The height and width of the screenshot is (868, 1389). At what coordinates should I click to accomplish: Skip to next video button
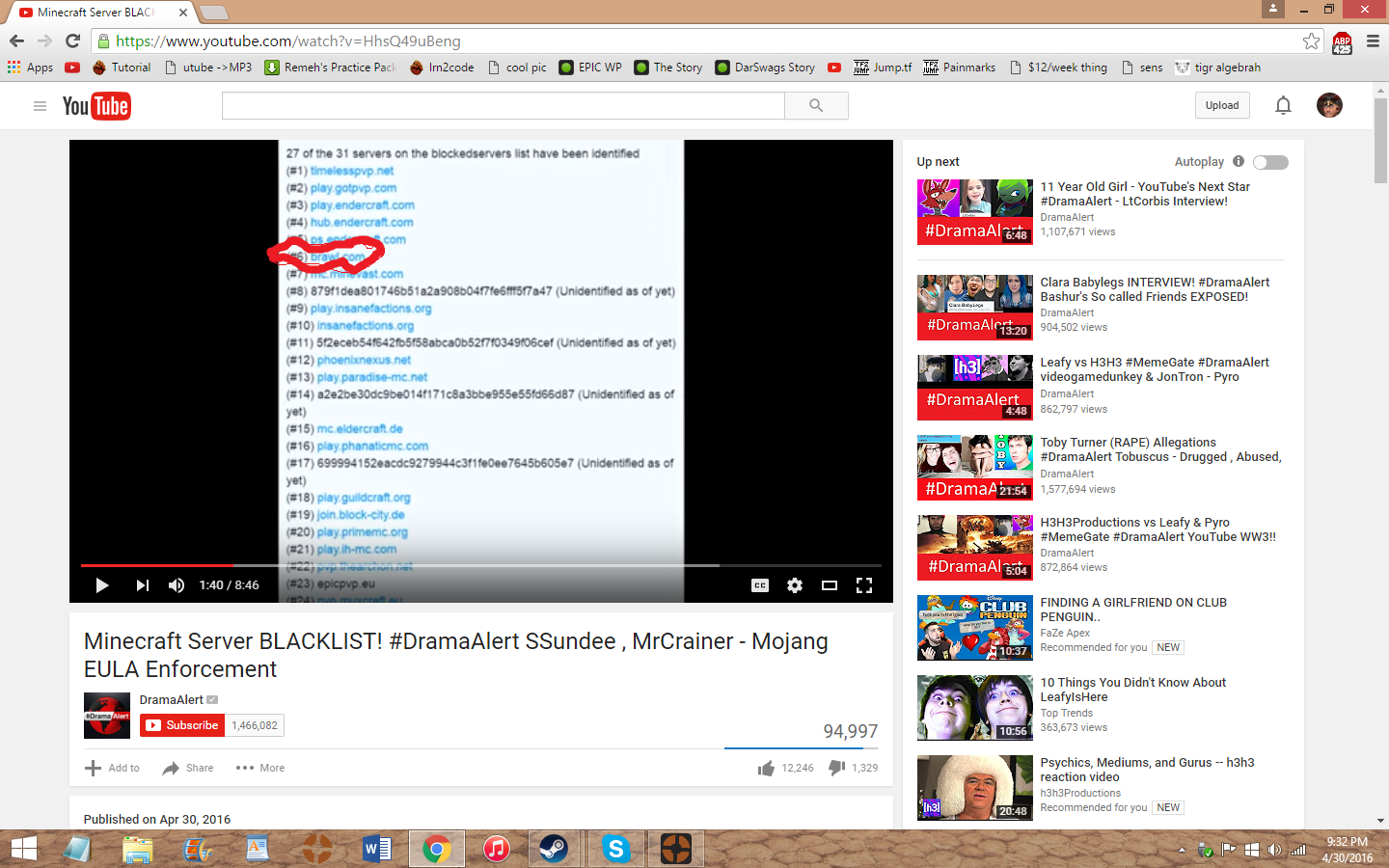[x=143, y=585]
